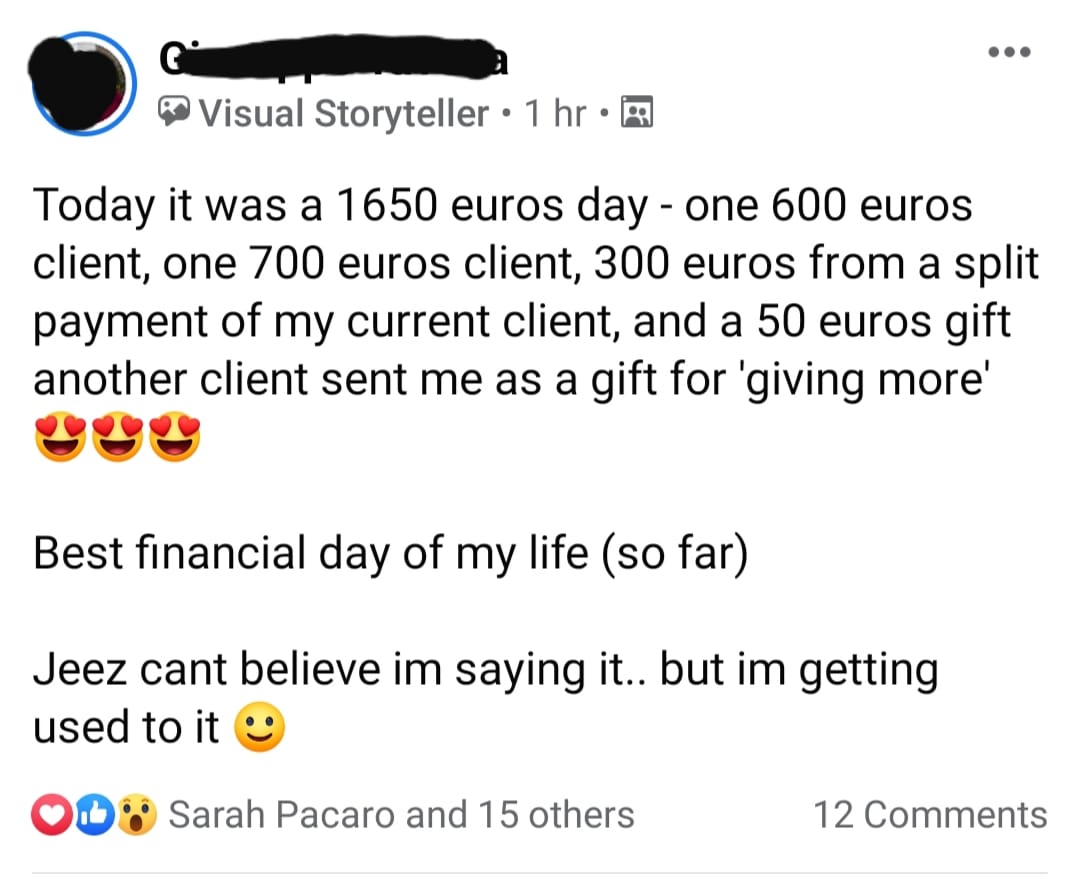This screenshot has height=884, width=1080.
Task: Click the 'Best financial day of my life' line
Action: (390, 554)
